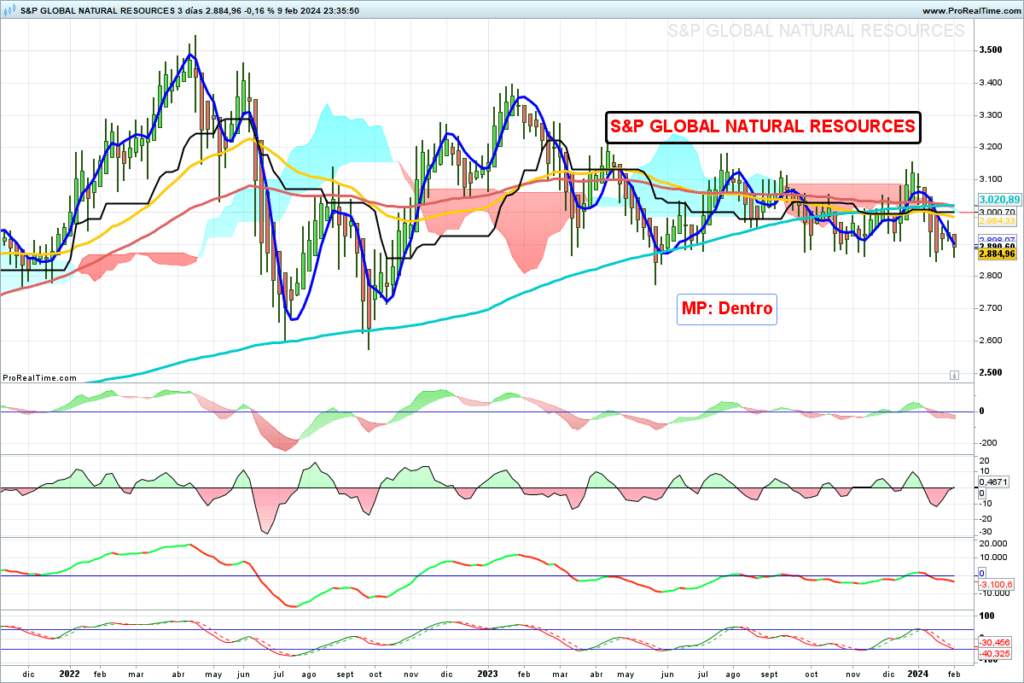1024x683 pixels.
Task: Click the abr label after mar 2022
Action: (x=178, y=675)
